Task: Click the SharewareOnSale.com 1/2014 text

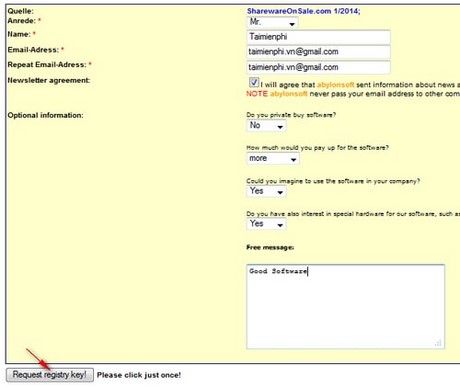Action: pos(303,11)
